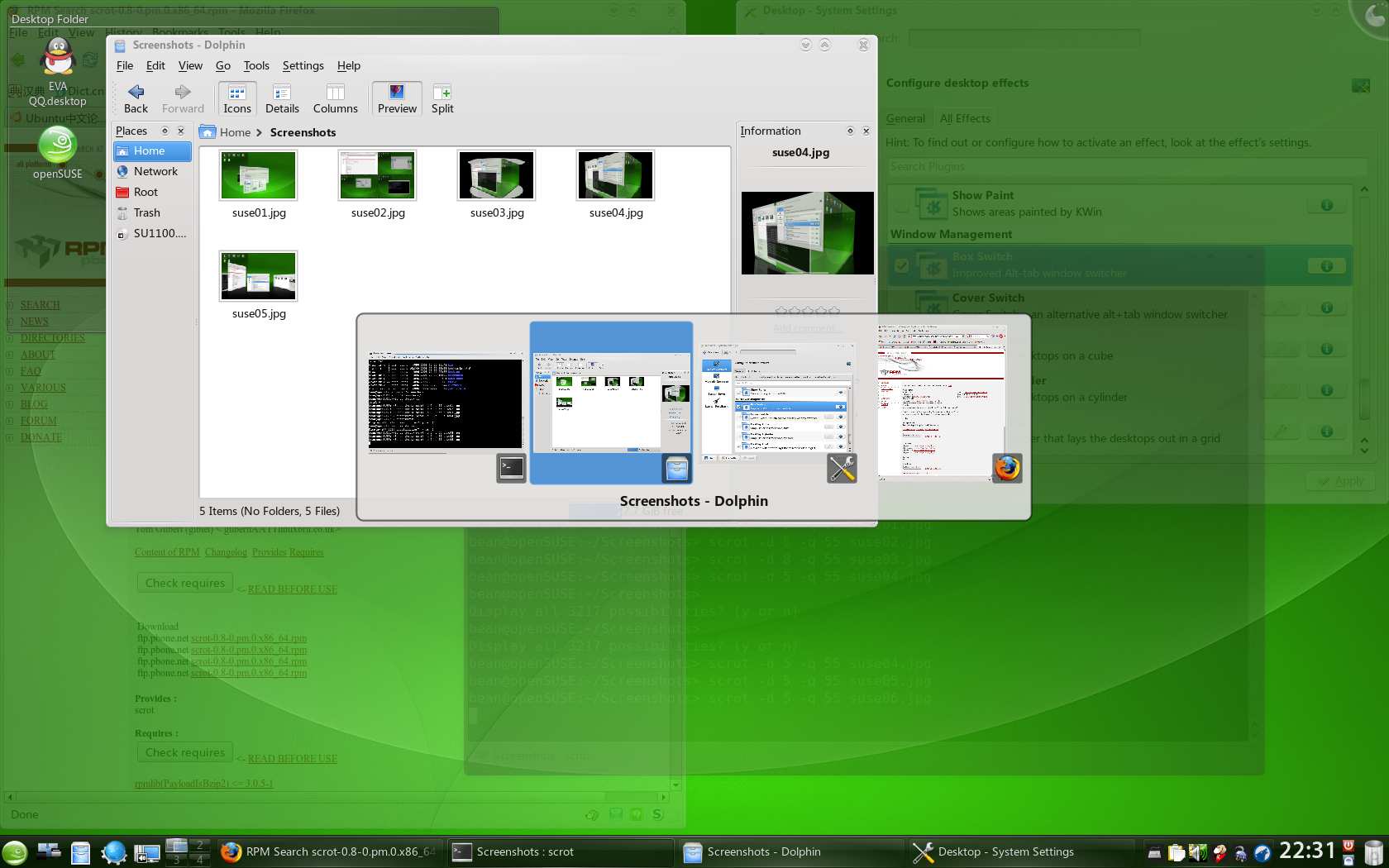Viewport: 1389px width, 868px height.
Task: Open info for Show Paint effect
Action: point(1326,205)
